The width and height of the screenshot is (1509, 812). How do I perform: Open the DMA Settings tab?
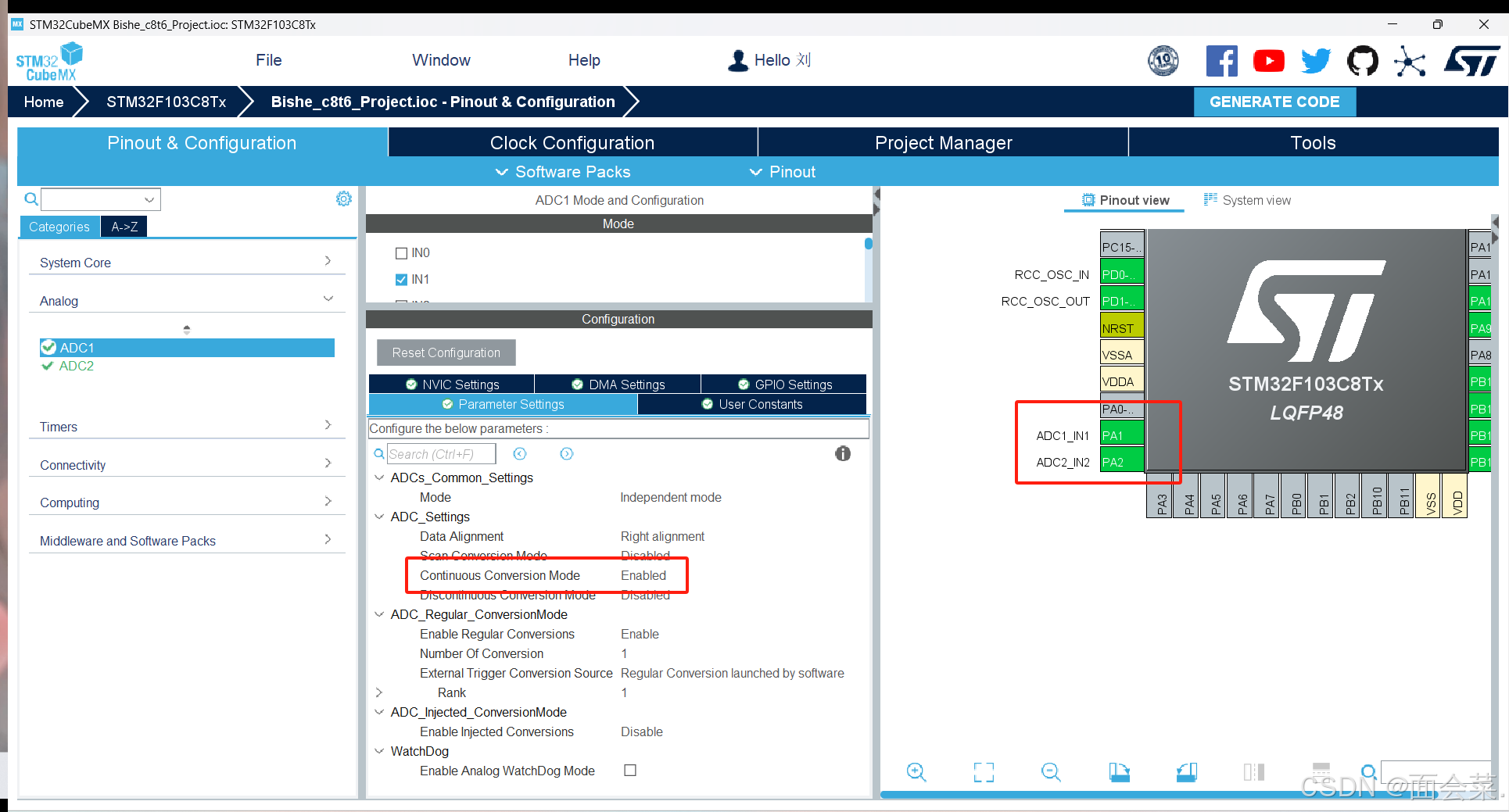tap(618, 385)
